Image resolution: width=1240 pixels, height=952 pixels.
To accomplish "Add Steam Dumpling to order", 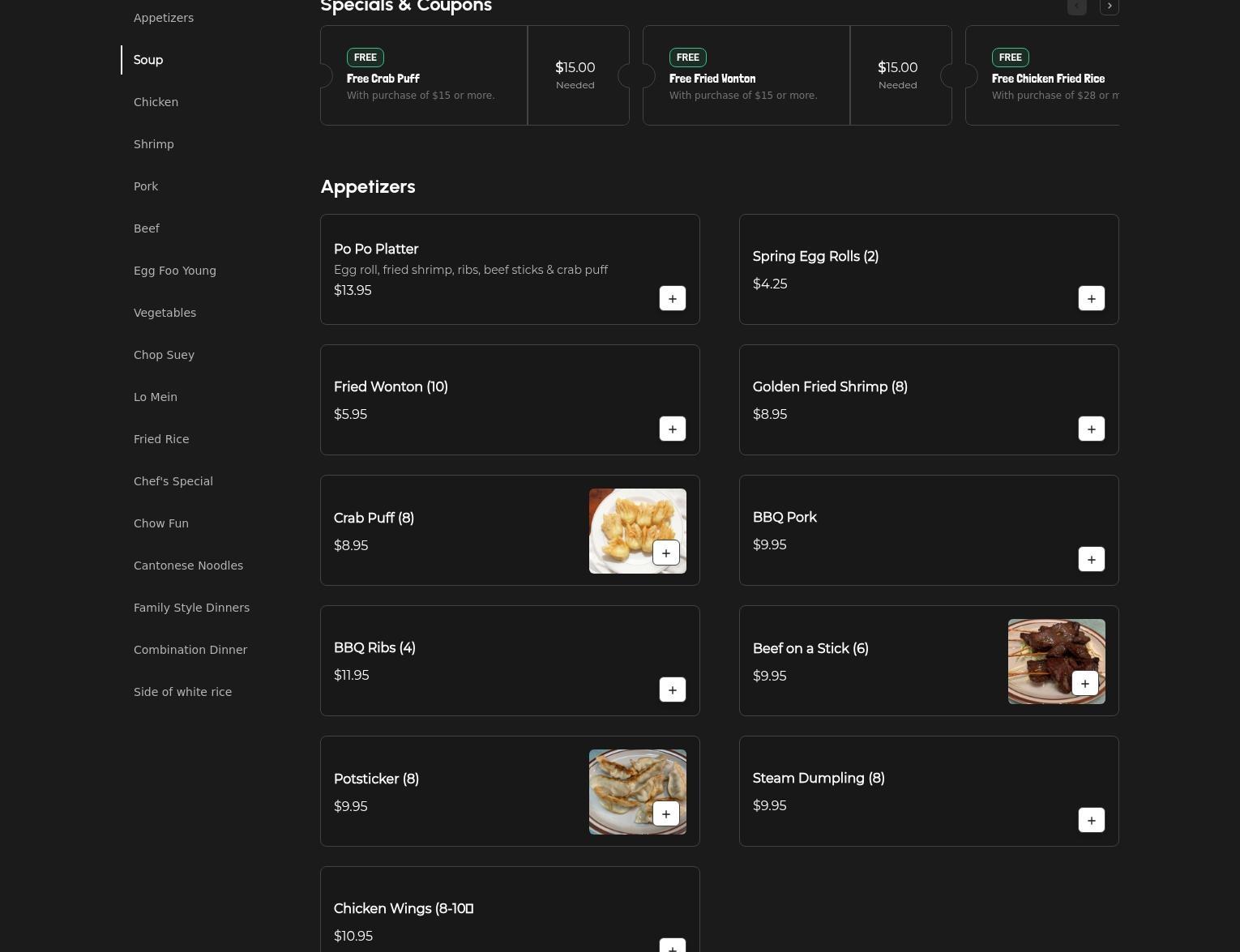I will 1091,820.
